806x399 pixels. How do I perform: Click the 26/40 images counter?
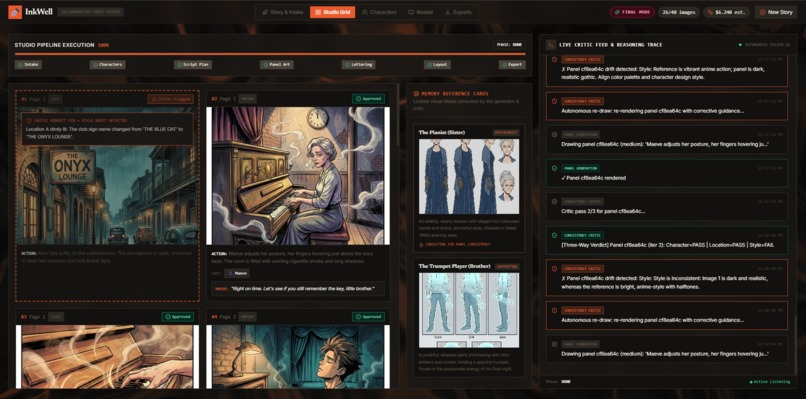(678, 12)
